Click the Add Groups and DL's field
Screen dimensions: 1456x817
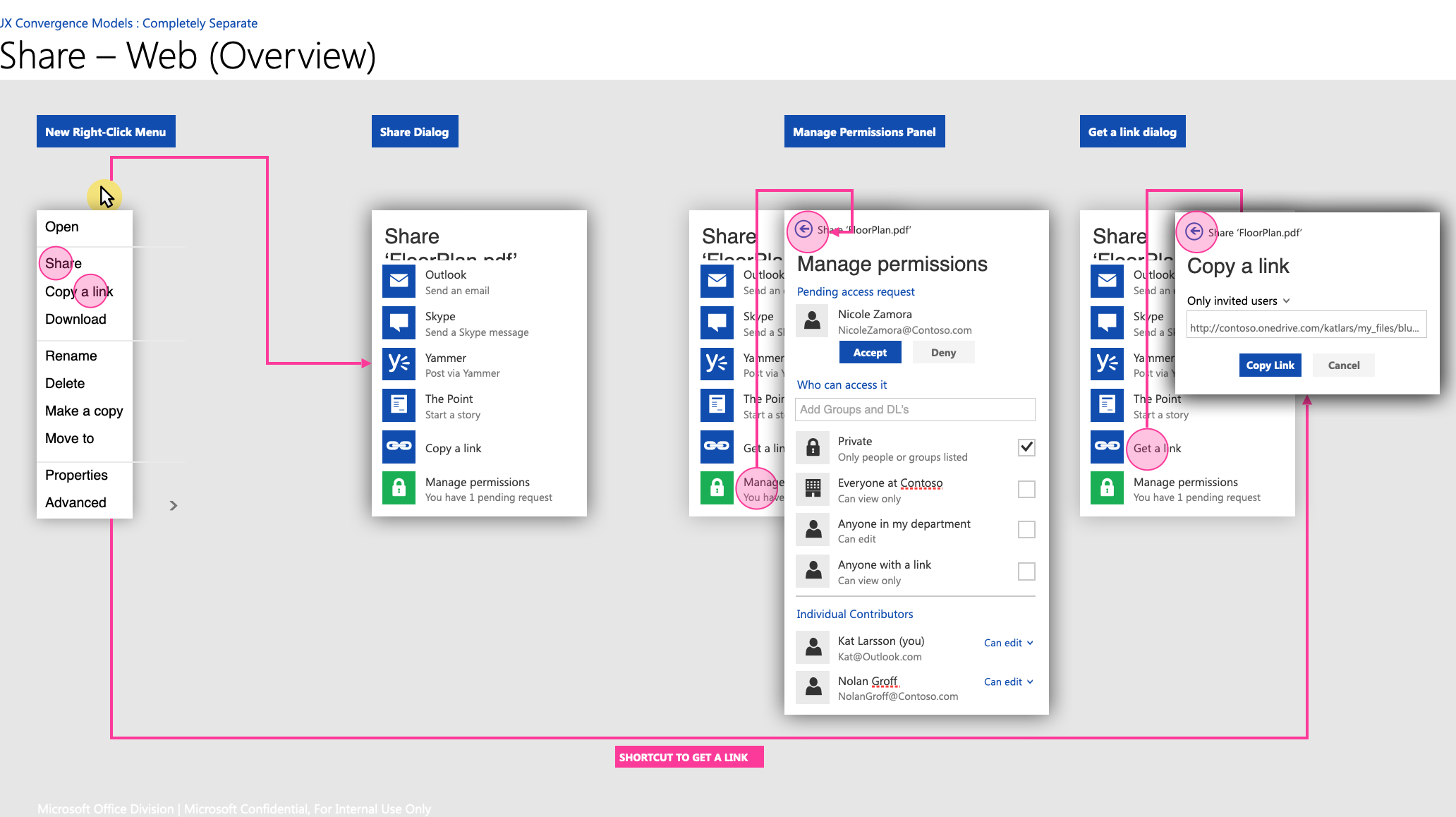pyautogui.click(x=915, y=409)
